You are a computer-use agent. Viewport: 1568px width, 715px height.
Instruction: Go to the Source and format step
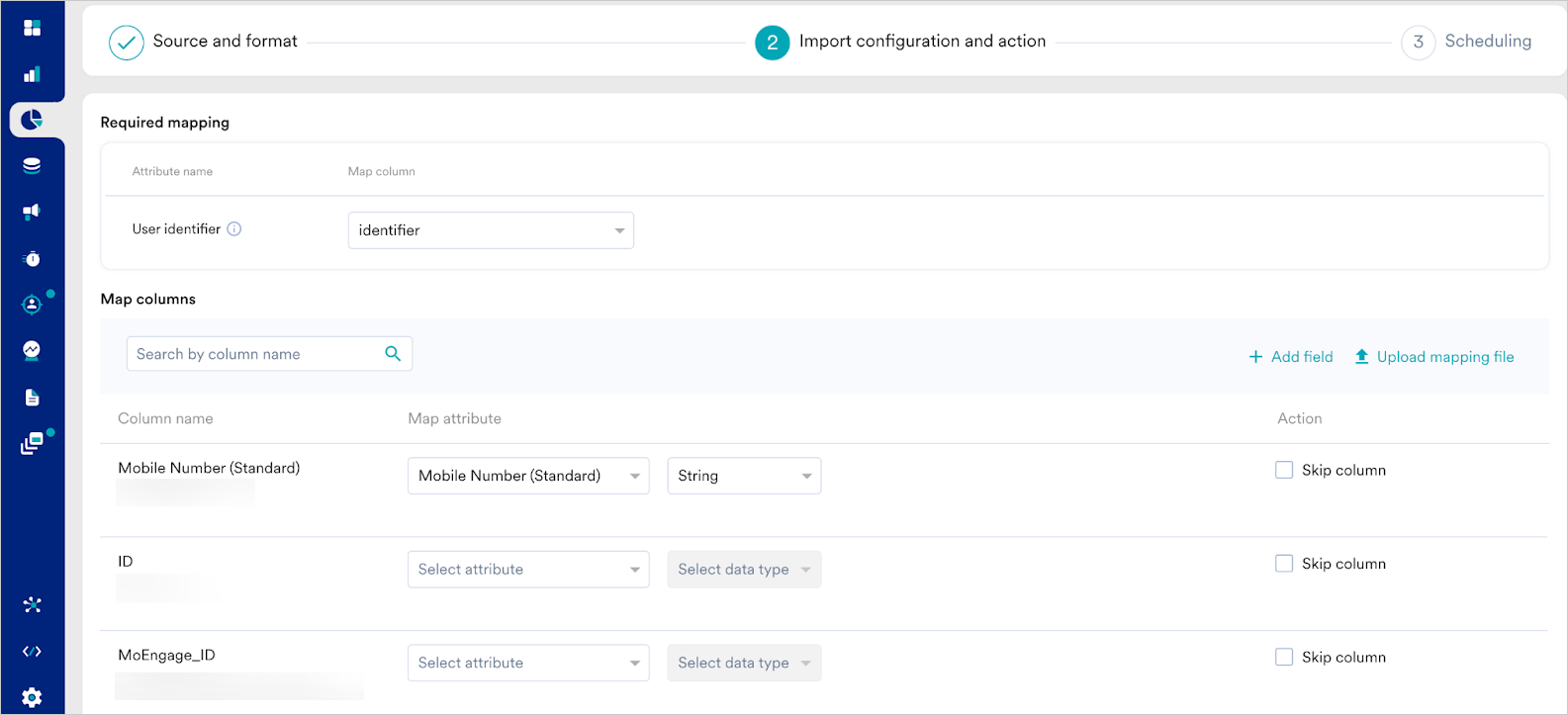pyautogui.click(x=205, y=42)
